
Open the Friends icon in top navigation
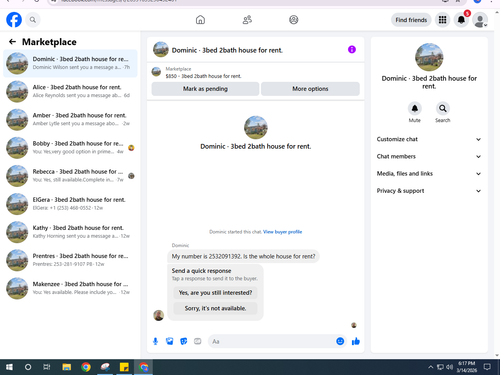point(247,20)
